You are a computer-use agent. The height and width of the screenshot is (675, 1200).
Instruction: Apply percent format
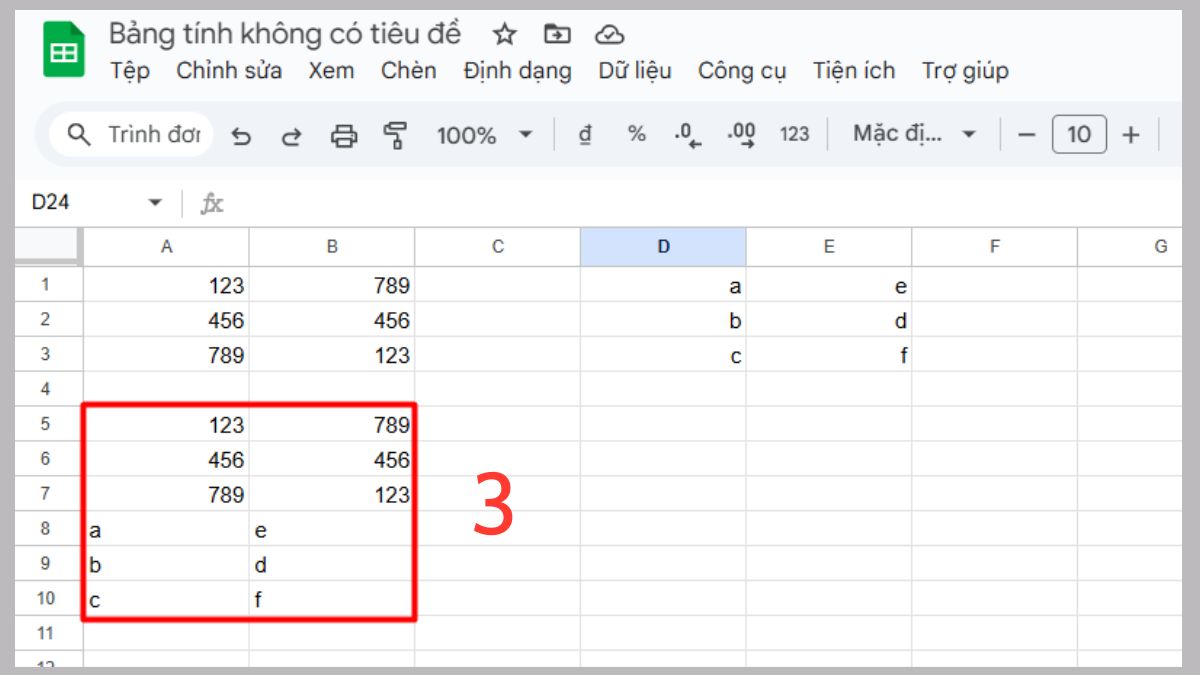[635, 135]
